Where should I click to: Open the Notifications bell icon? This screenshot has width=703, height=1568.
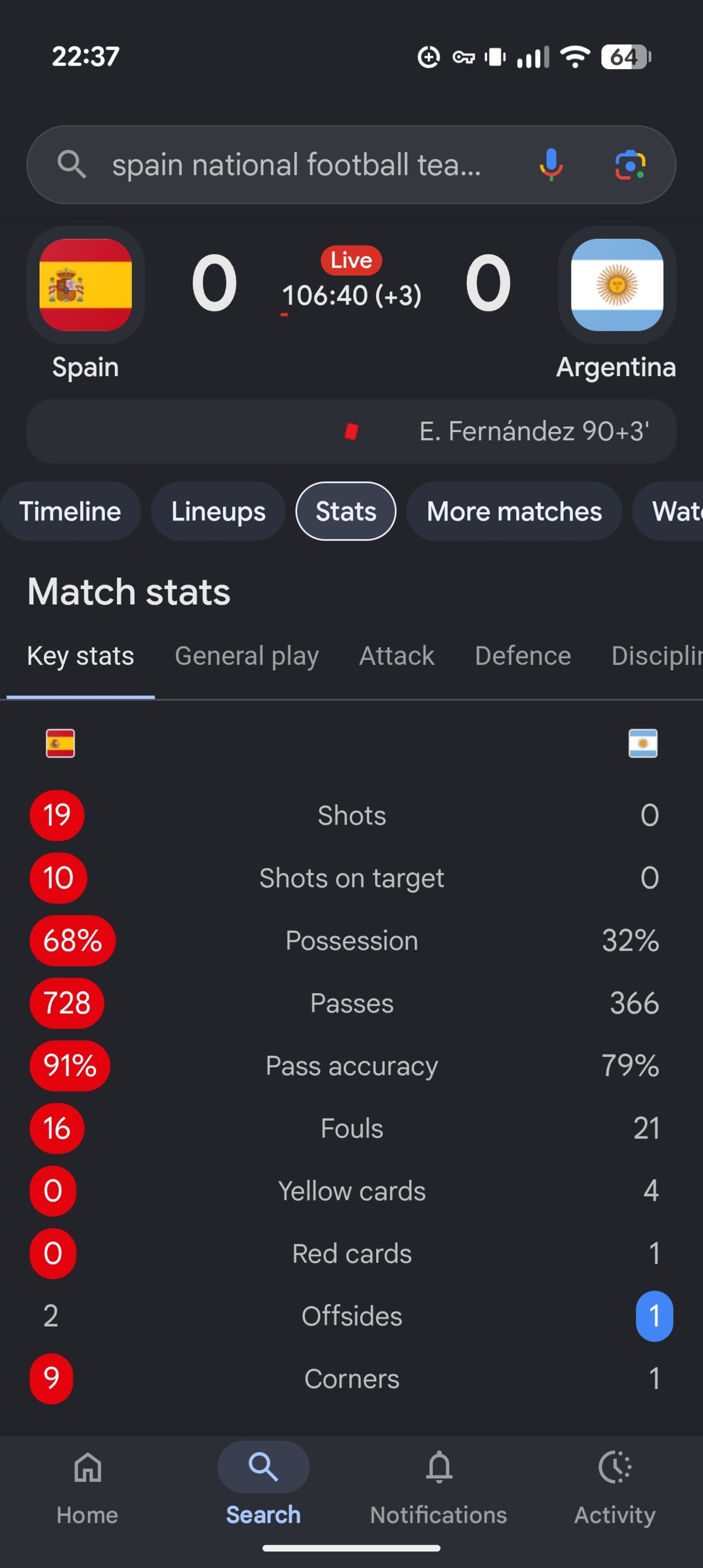pyautogui.click(x=439, y=1467)
